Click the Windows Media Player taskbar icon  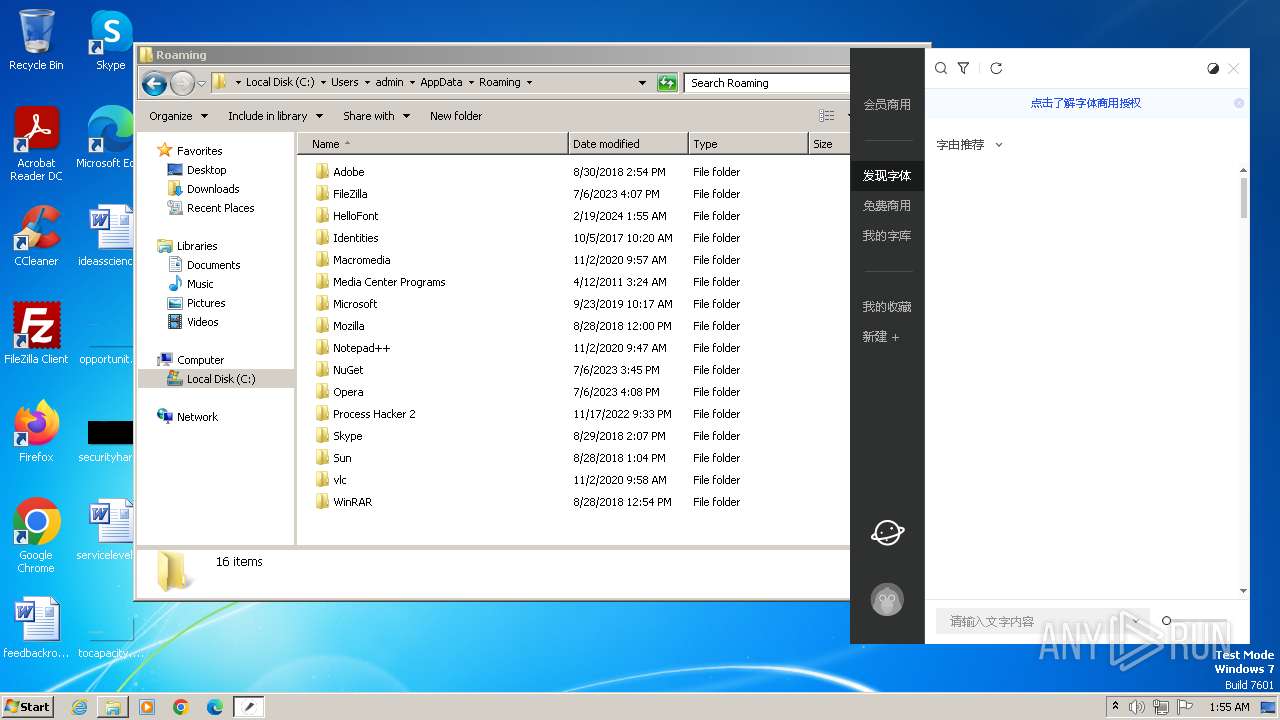147,707
